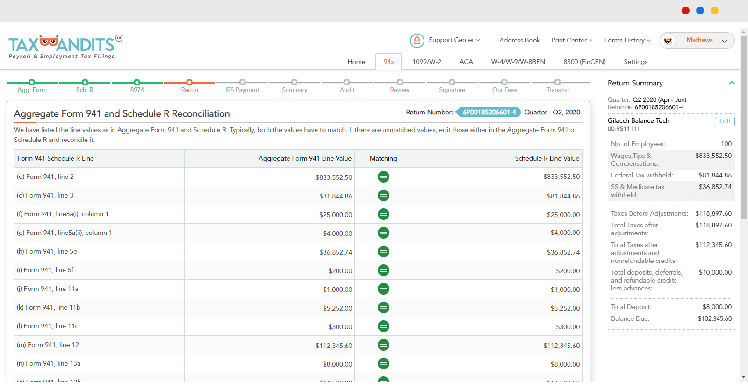Image resolution: width=748 pixels, height=389 pixels.
Task: Click Aggregate value $1,000.00 for line 11a
Action: point(337,289)
